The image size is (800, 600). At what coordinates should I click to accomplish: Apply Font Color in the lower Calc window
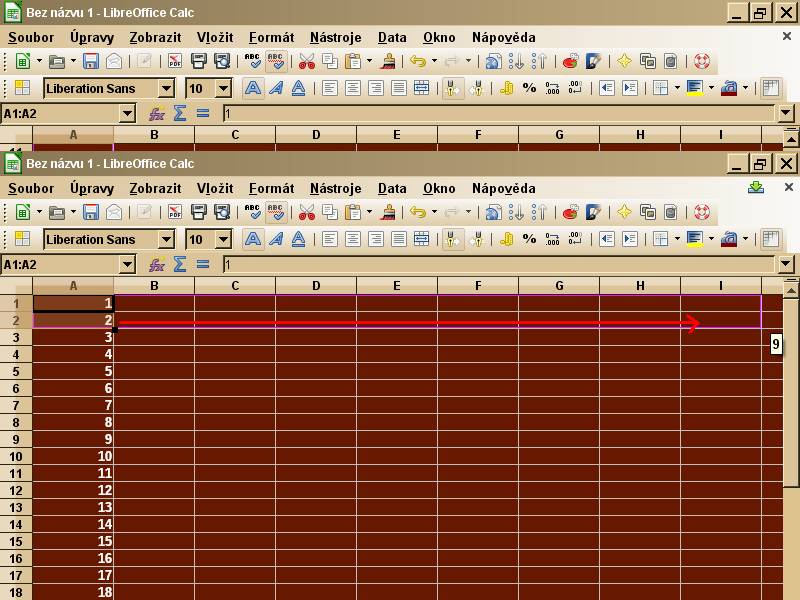point(729,239)
